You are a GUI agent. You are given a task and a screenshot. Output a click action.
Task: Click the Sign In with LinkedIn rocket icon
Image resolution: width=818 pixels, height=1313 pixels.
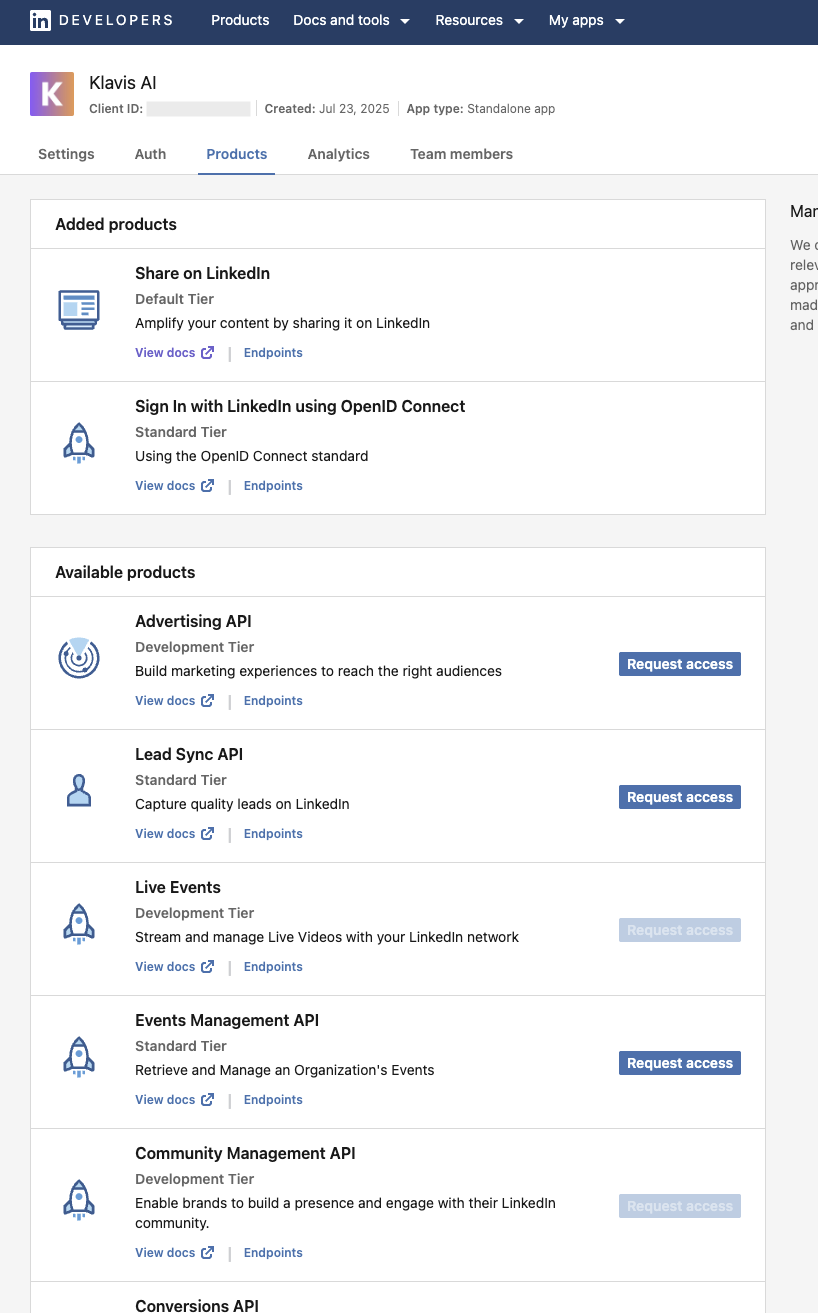point(79,442)
